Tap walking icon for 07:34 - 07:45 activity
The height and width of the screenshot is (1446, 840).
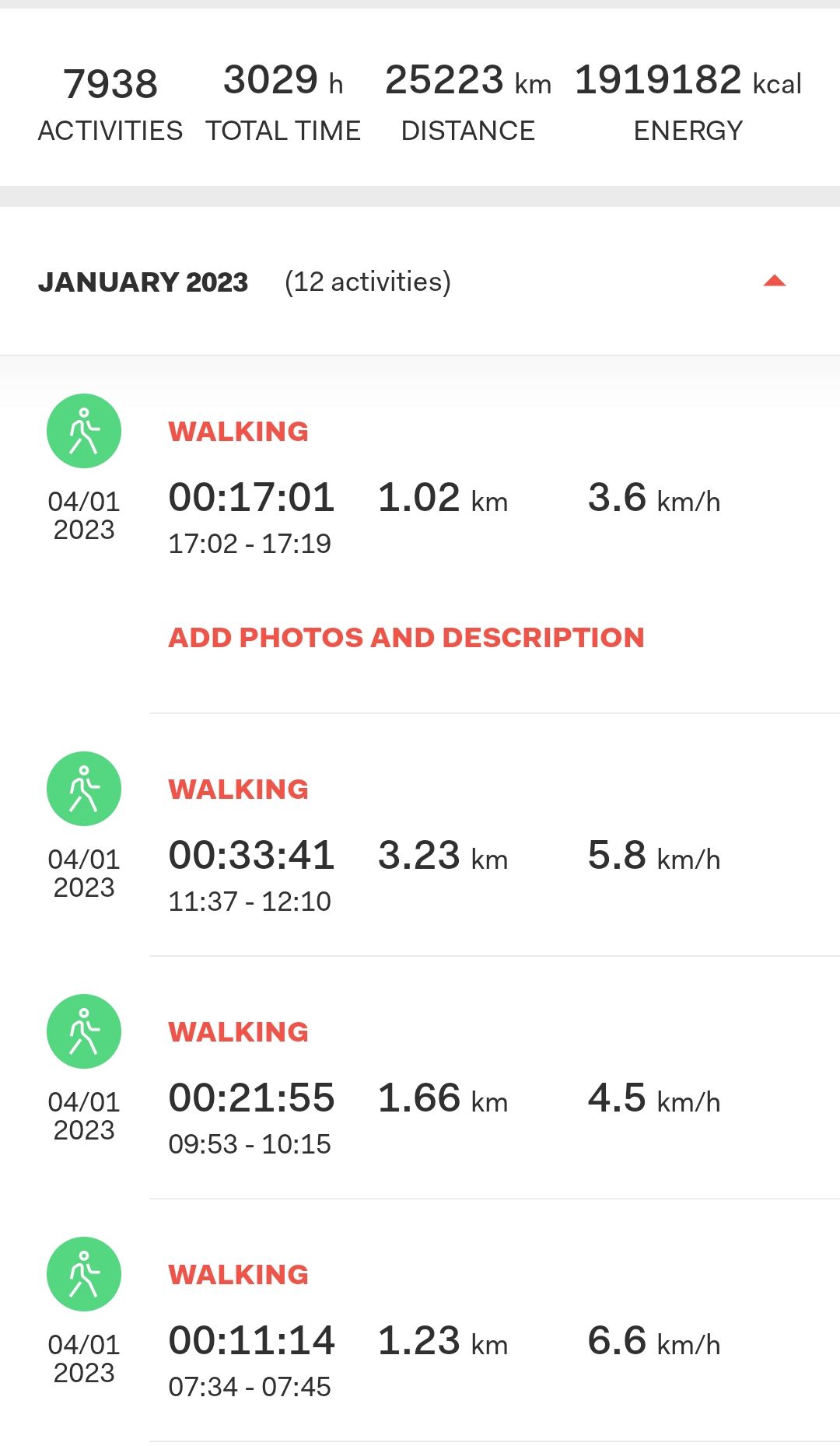(84, 1274)
